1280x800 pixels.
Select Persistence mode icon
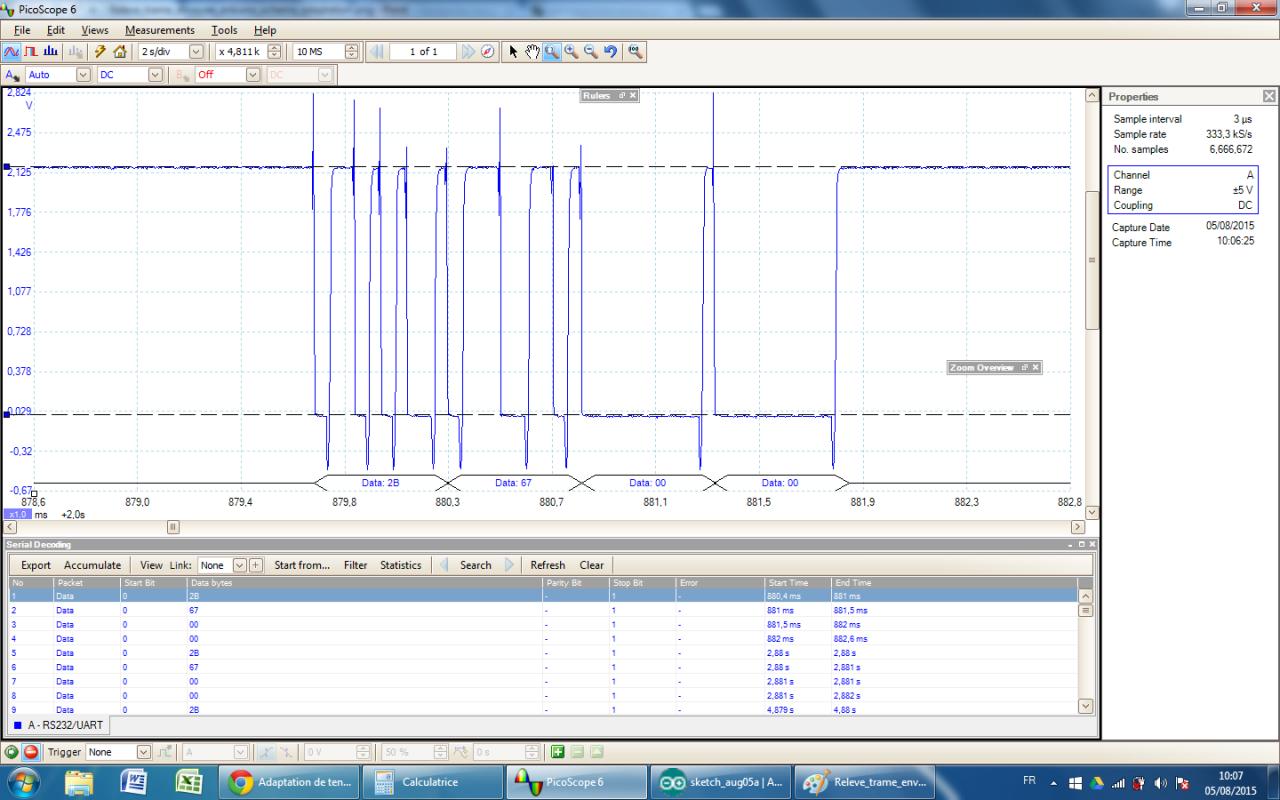point(31,52)
